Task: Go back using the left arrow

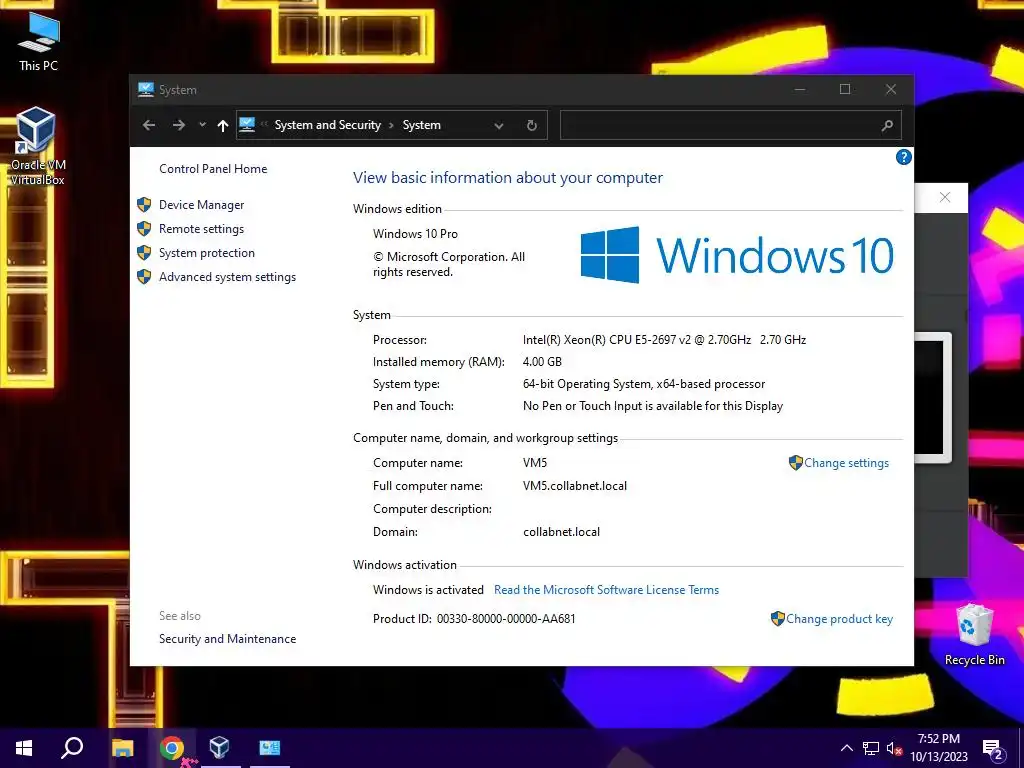Action: coord(149,125)
